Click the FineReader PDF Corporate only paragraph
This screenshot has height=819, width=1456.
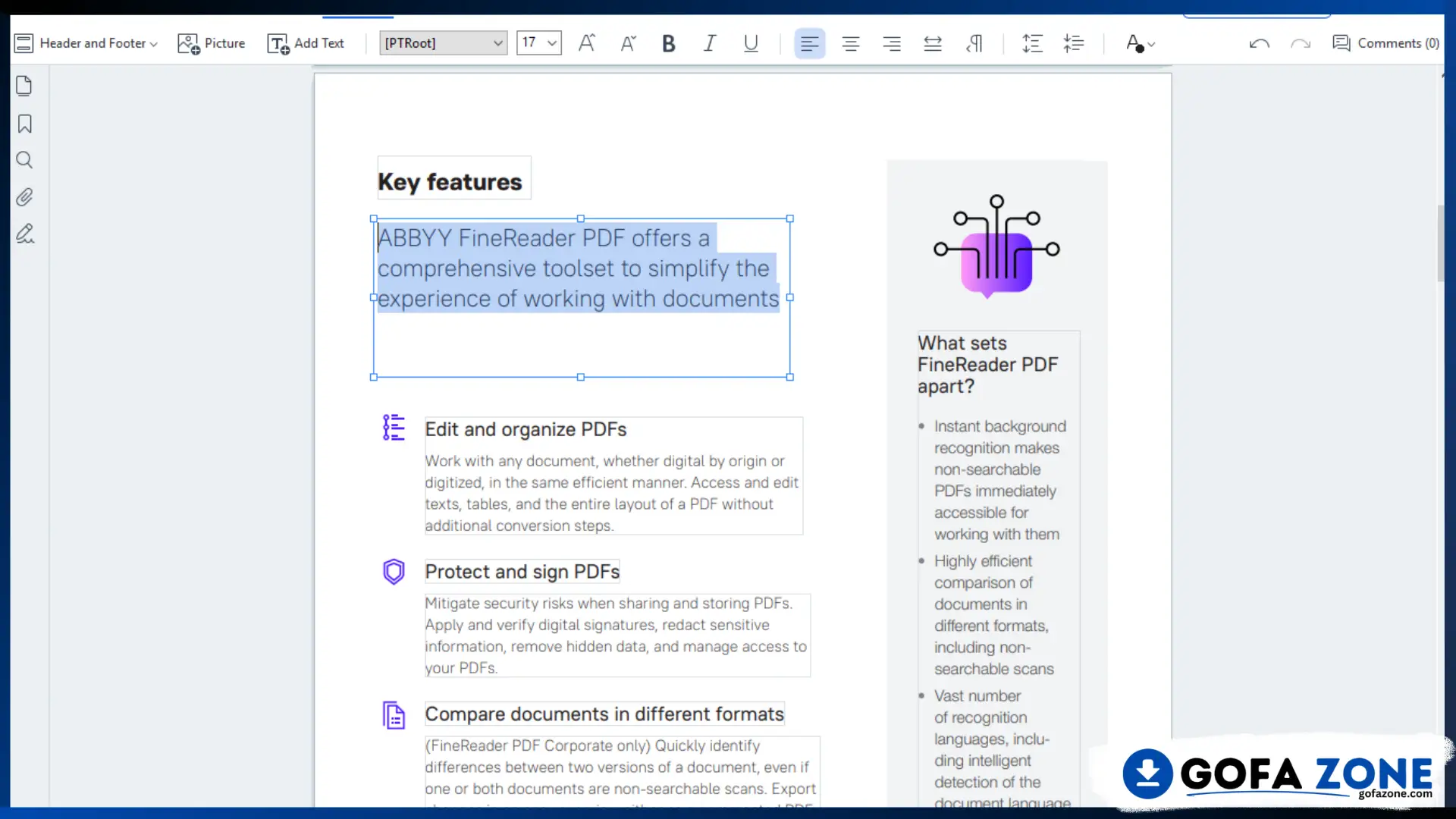(620, 772)
